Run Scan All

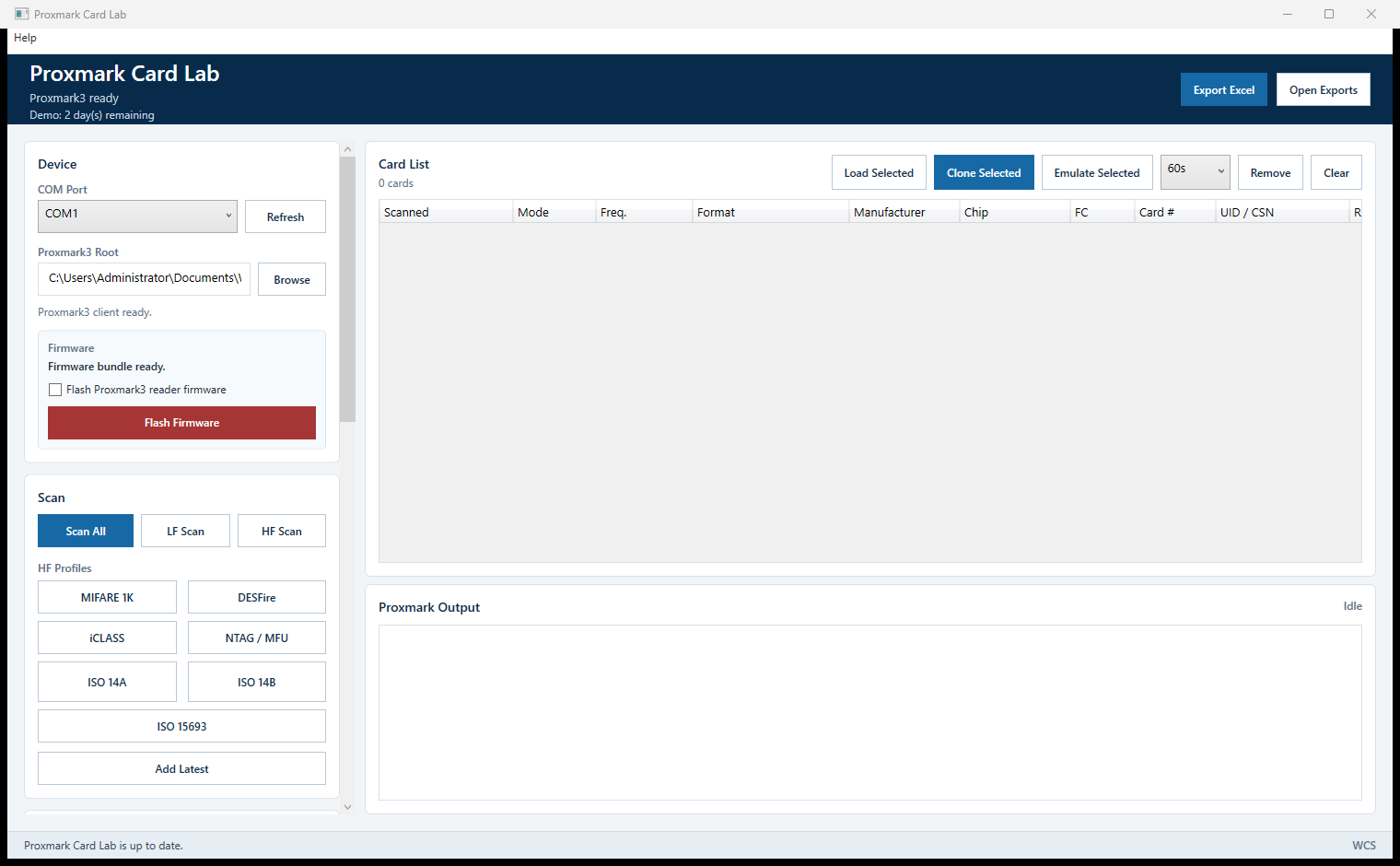click(x=86, y=531)
